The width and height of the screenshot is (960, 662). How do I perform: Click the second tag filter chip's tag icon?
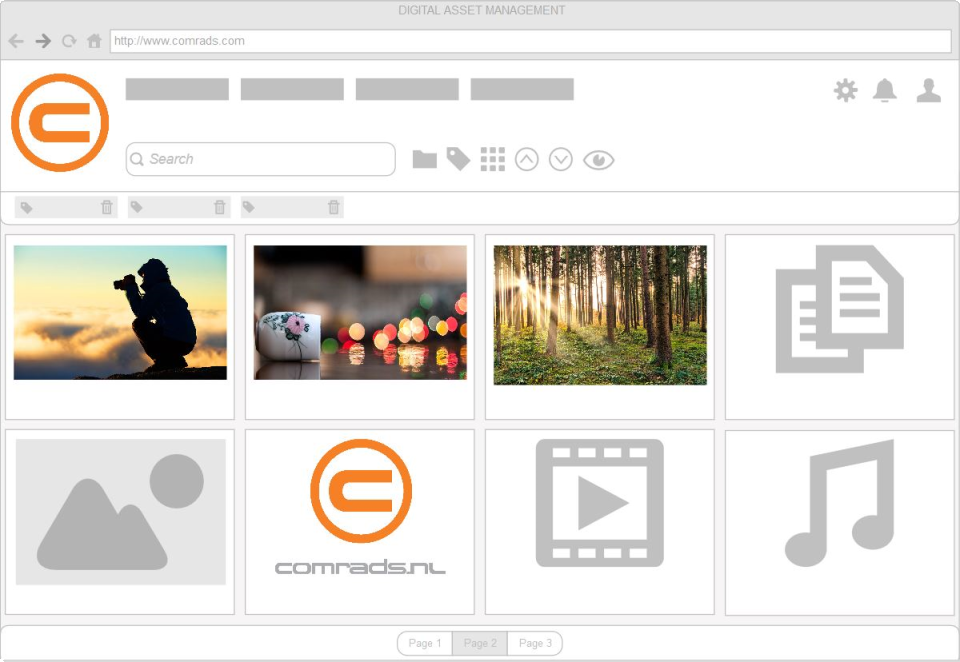click(x=137, y=207)
